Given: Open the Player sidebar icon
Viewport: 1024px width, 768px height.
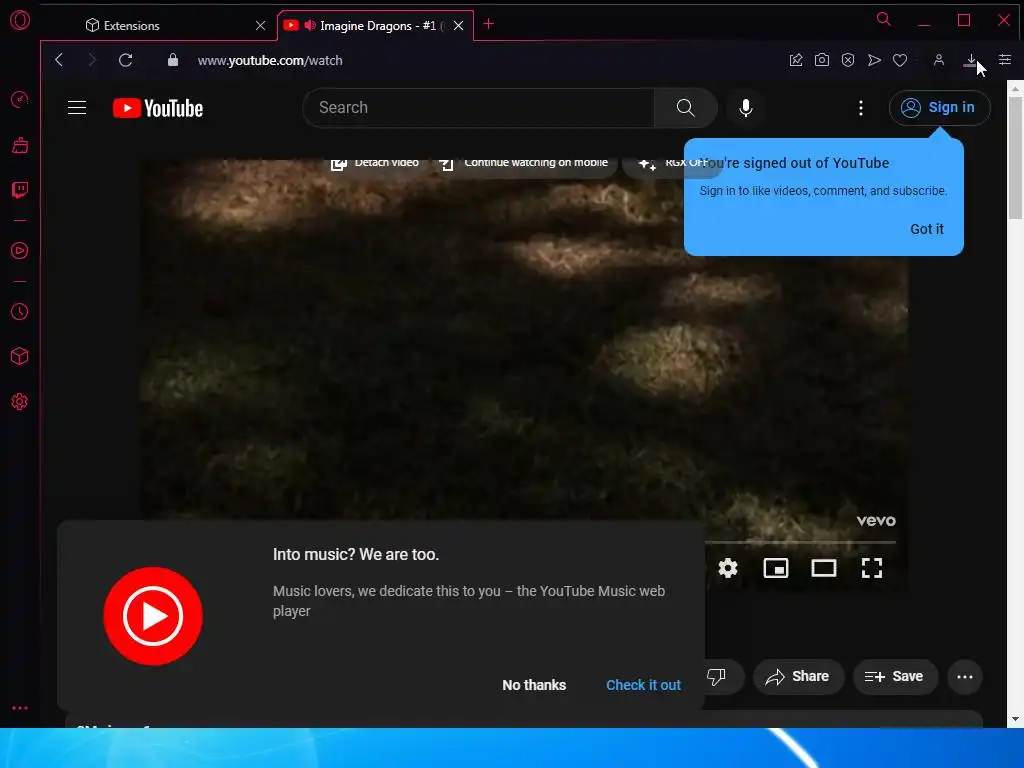Looking at the screenshot, I should [20, 251].
